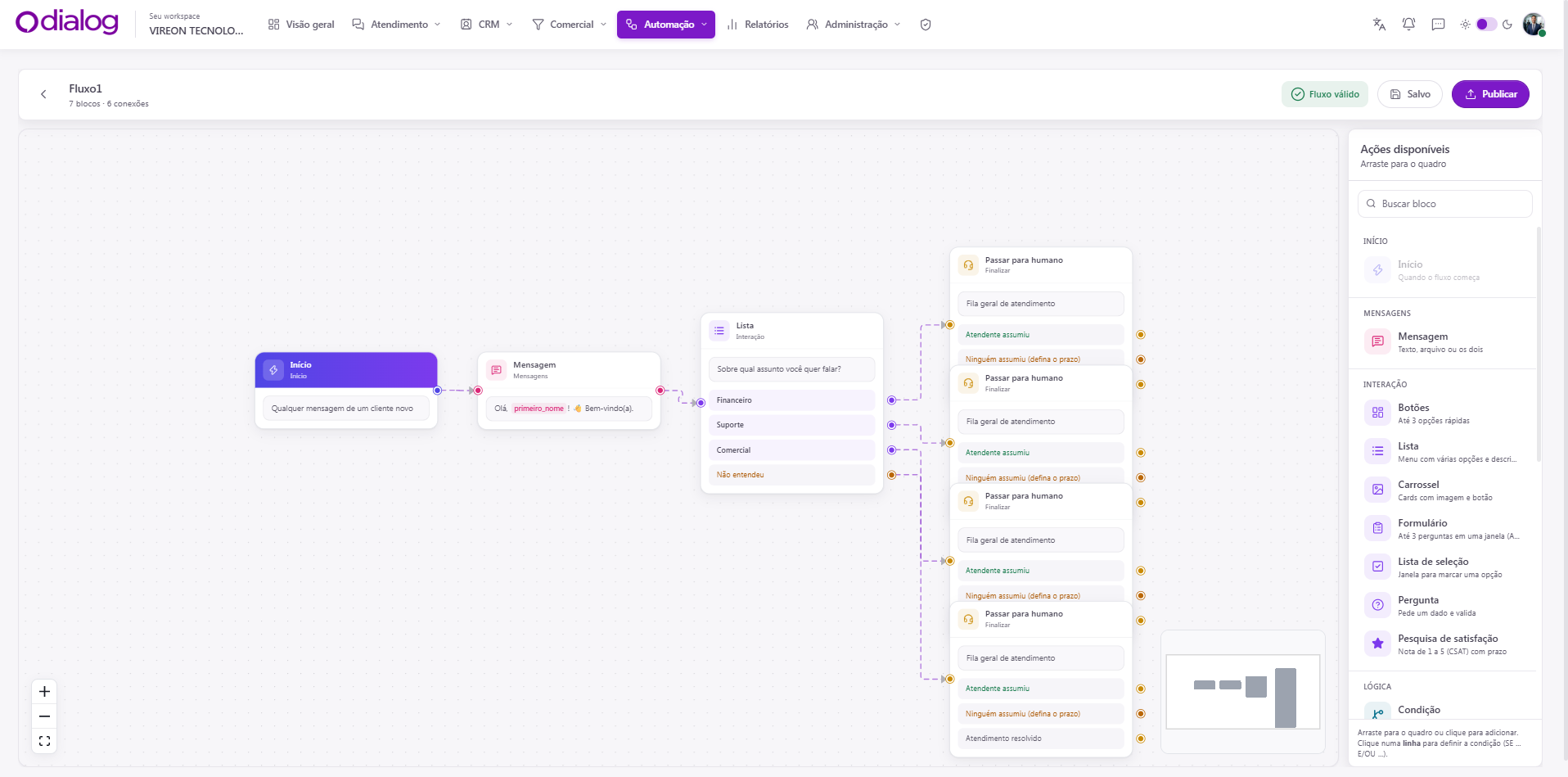Open the notifications bell
The height and width of the screenshot is (777, 1568).
[x=1408, y=25]
